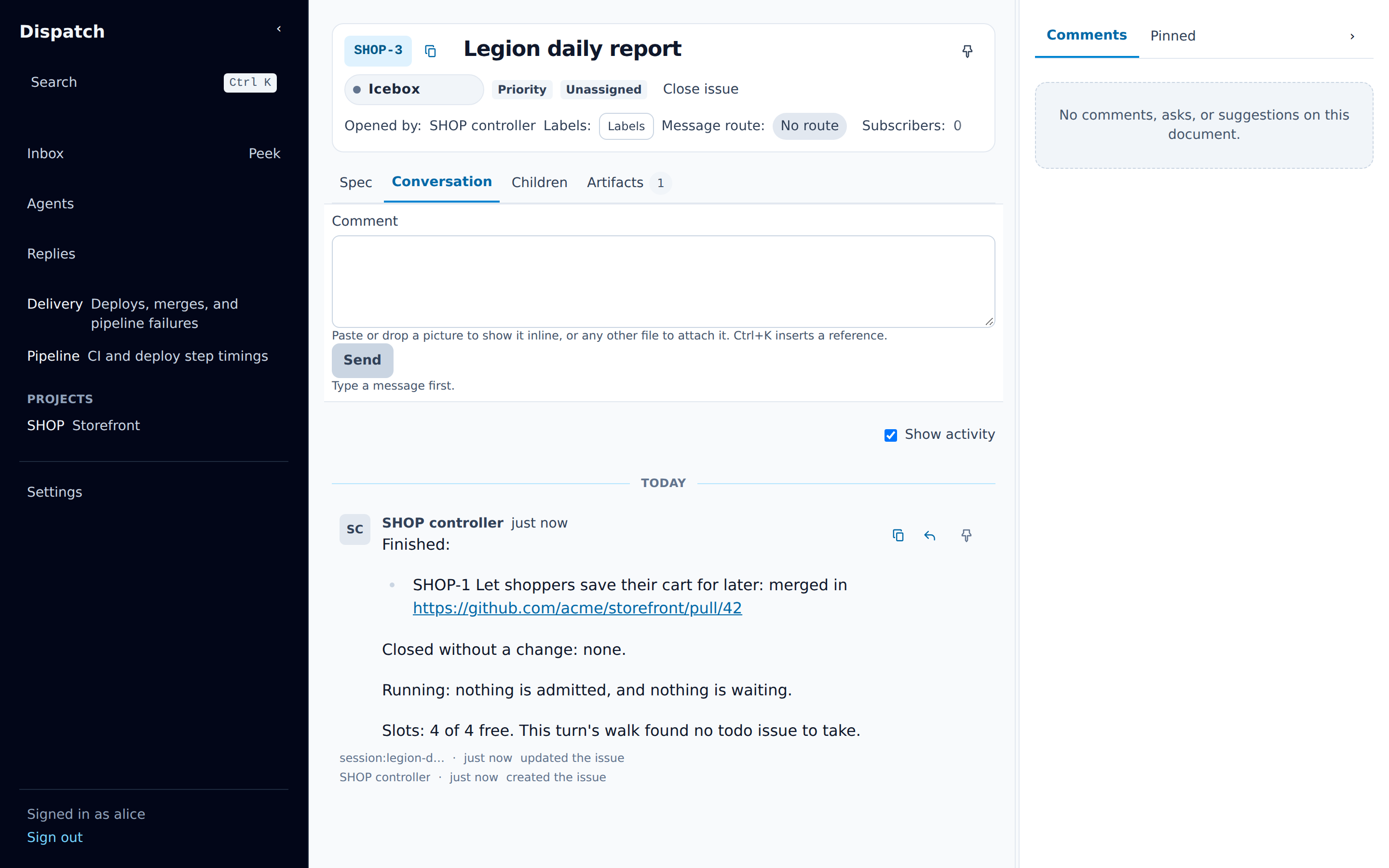
Task: Click the SC avatar of SHOP controller
Action: pos(354,529)
